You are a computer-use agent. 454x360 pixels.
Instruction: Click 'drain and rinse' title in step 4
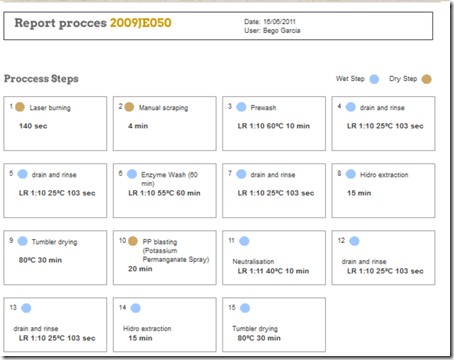tap(382, 108)
